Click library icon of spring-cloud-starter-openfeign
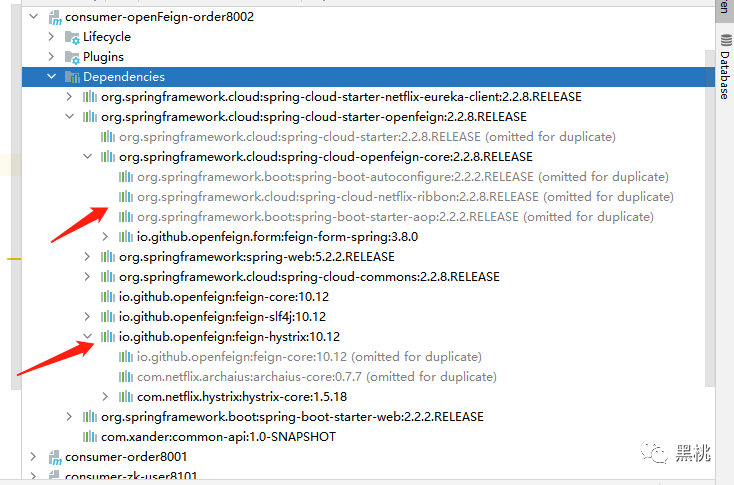The height and width of the screenshot is (485, 734). pos(90,117)
